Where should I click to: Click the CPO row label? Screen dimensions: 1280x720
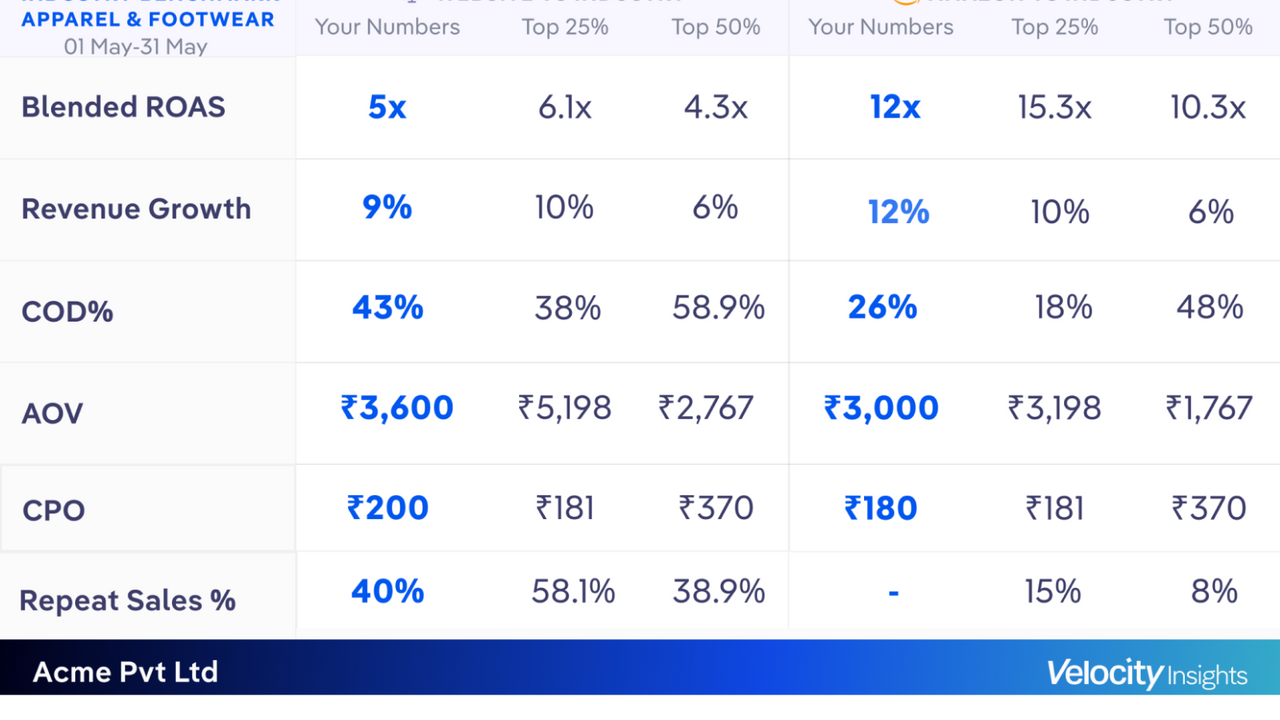coord(53,510)
